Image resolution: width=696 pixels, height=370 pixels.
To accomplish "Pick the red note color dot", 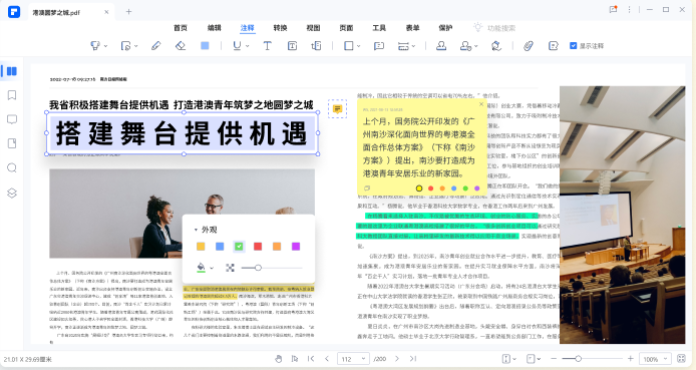I will point(431,189).
